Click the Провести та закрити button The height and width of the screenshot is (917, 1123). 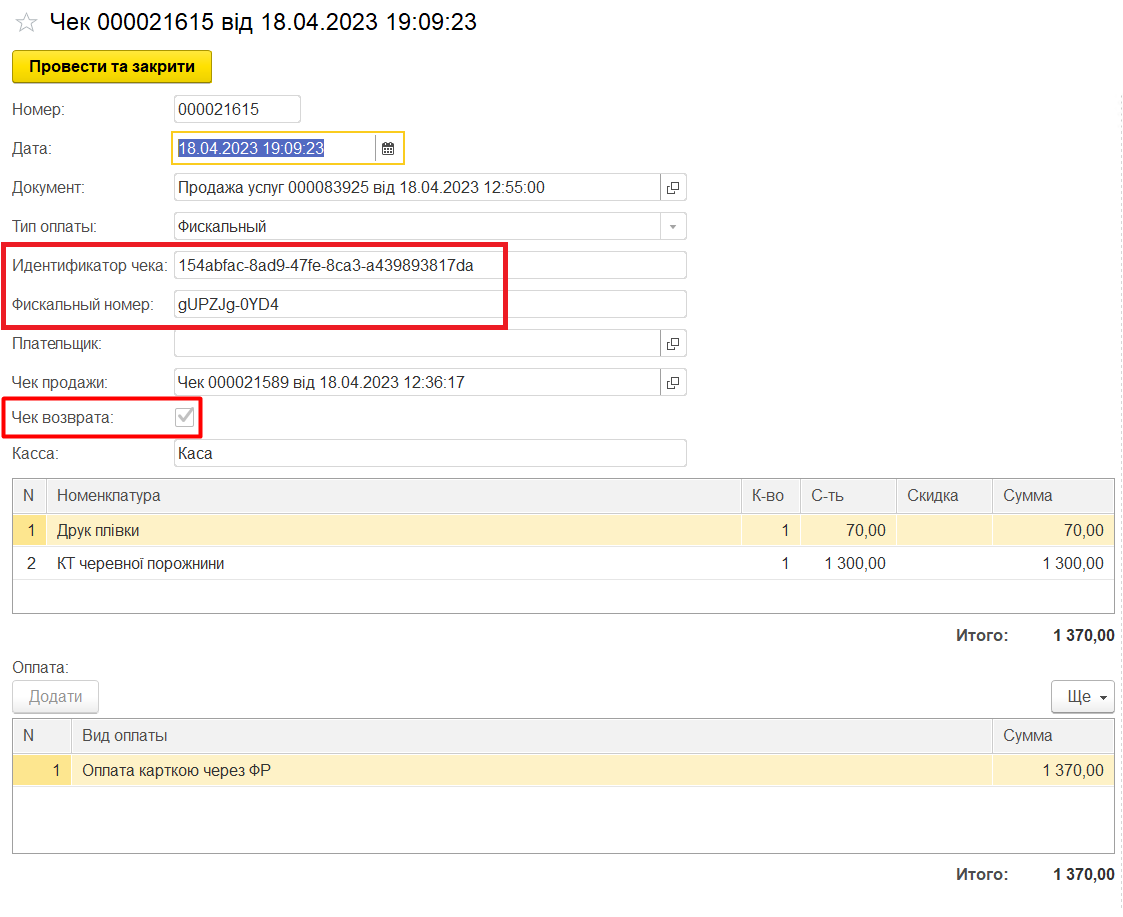[x=112, y=67]
